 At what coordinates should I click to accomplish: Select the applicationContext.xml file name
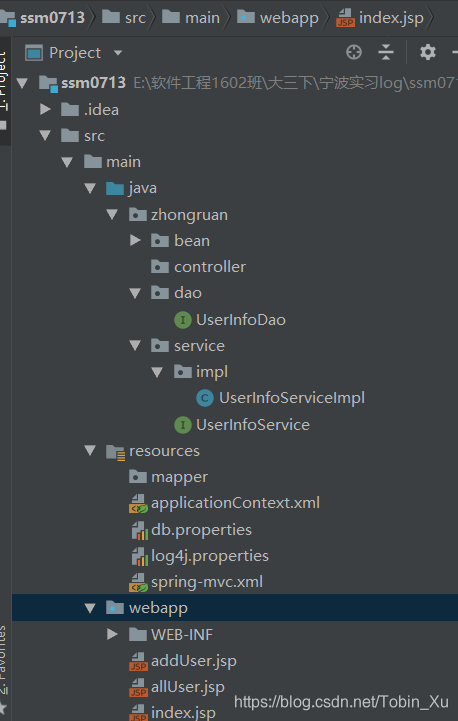click(235, 503)
